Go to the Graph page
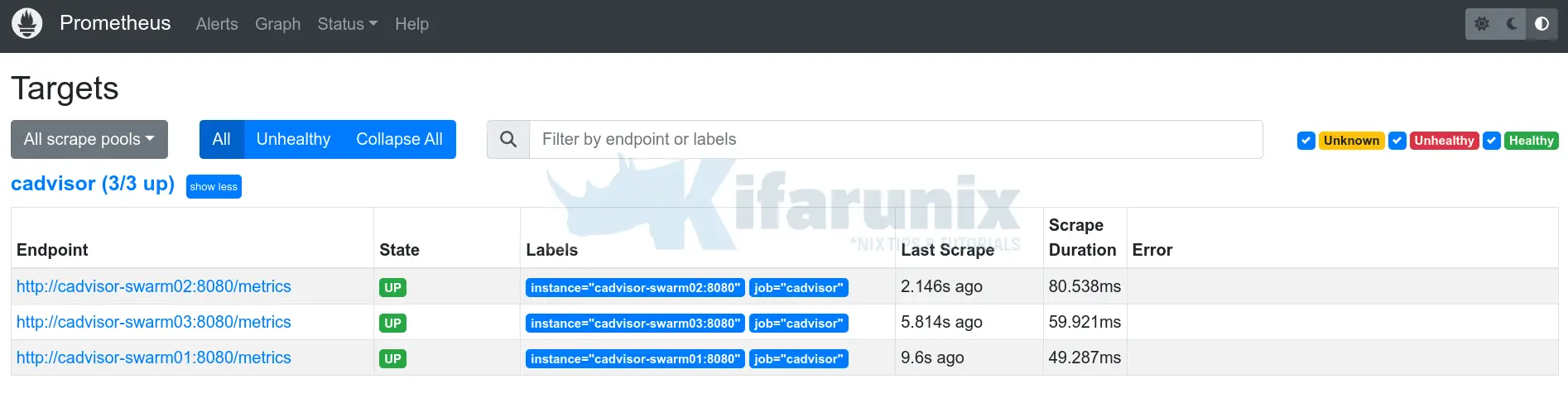This screenshot has height=403, width=1568. [277, 24]
